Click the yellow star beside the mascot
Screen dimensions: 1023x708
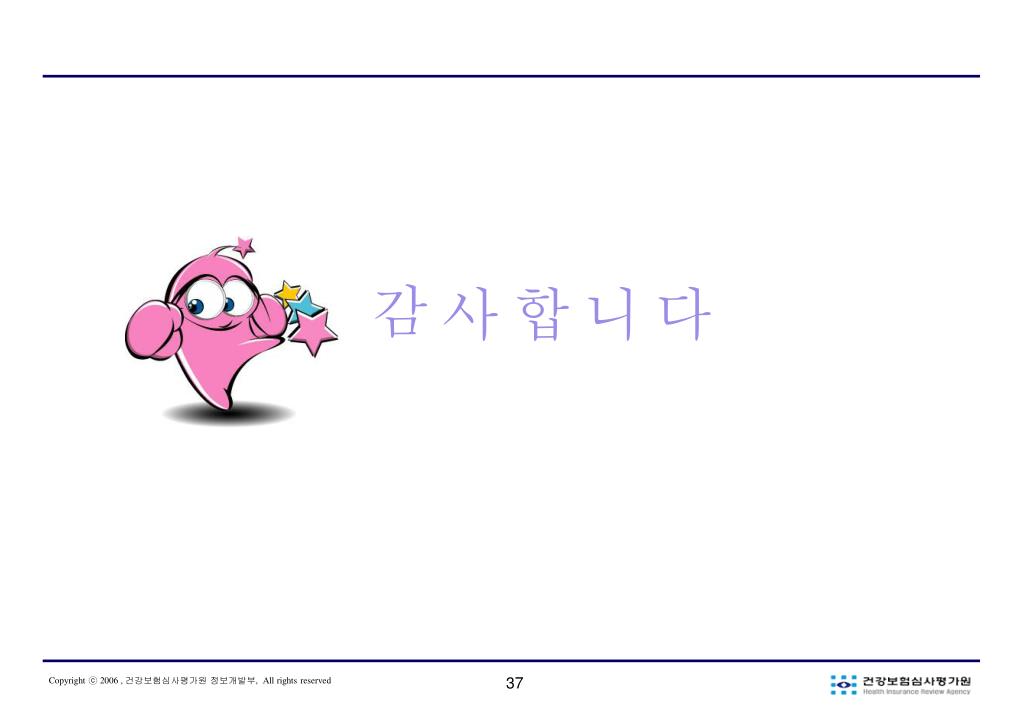286,292
